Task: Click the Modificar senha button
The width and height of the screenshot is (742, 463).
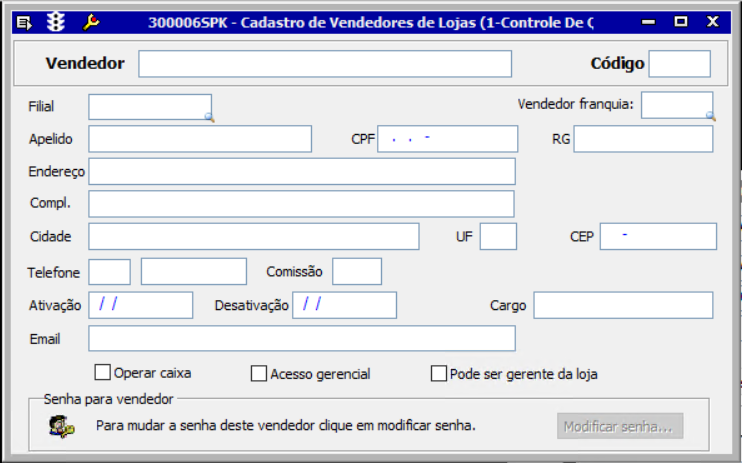Action: tap(620, 426)
